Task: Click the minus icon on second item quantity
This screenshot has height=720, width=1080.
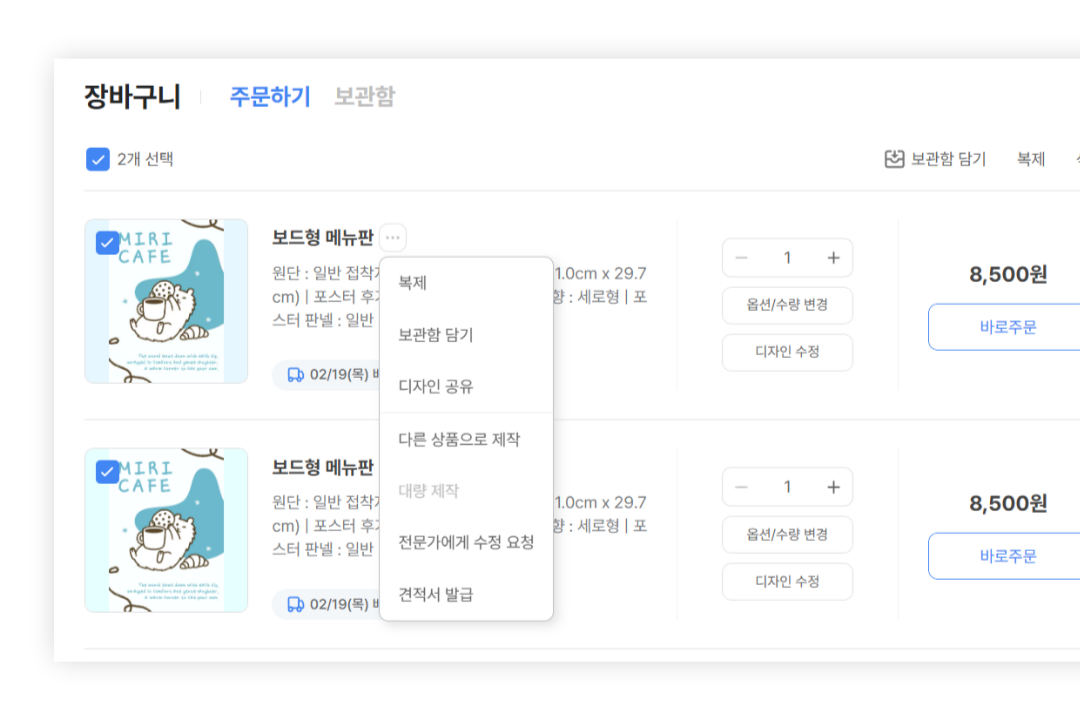Action: pyautogui.click(x=741, y=486)
